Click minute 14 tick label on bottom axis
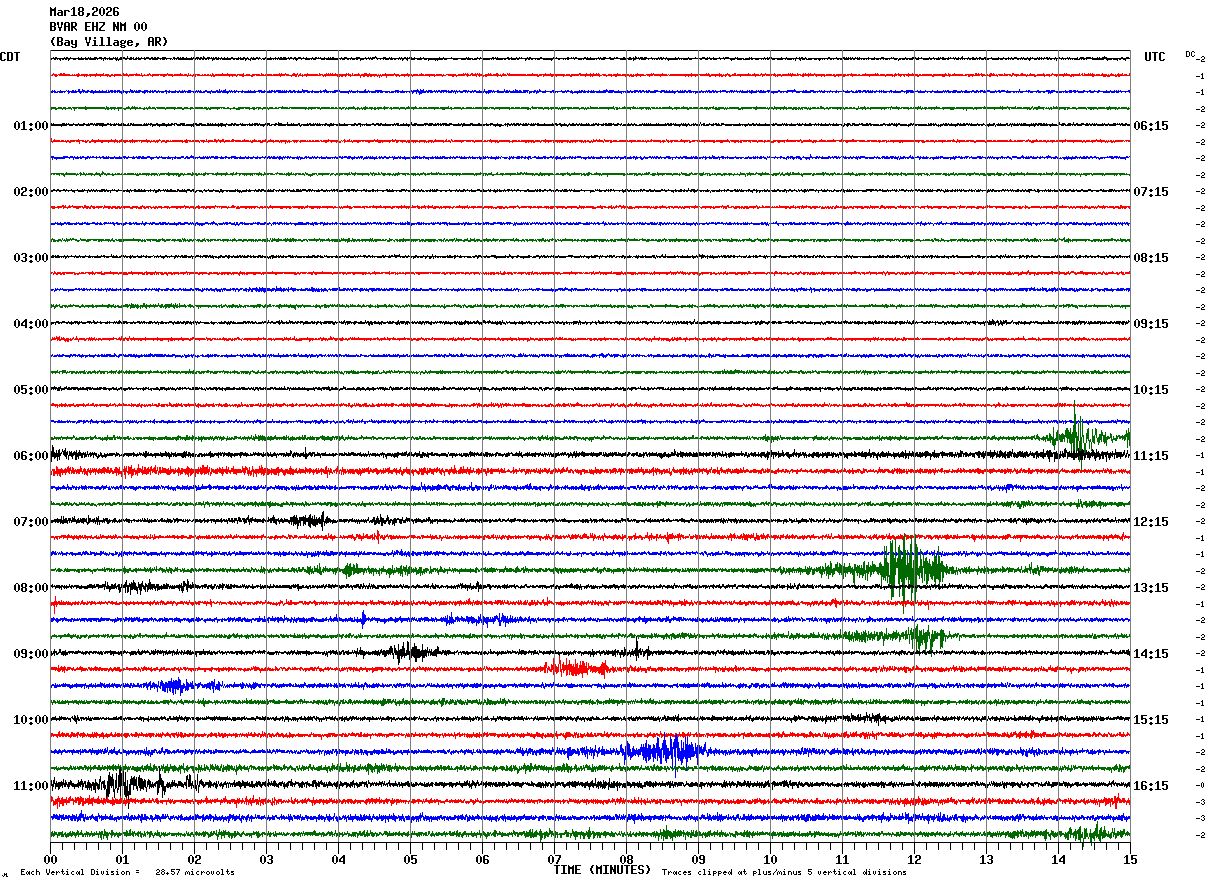 pos(1058,859)
